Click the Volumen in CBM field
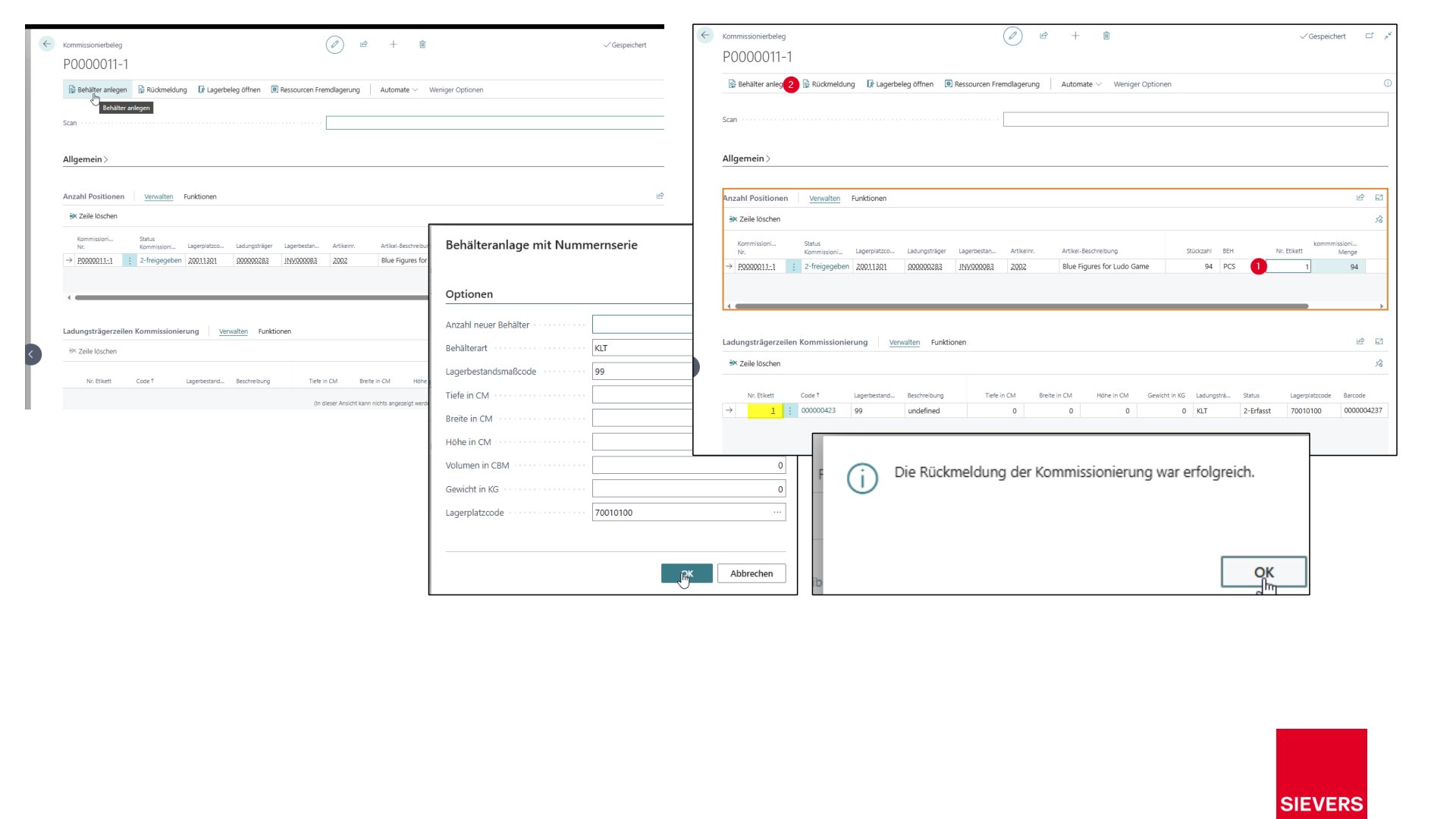This screenshot has height=819, width=1456. (x=689, y=466)
